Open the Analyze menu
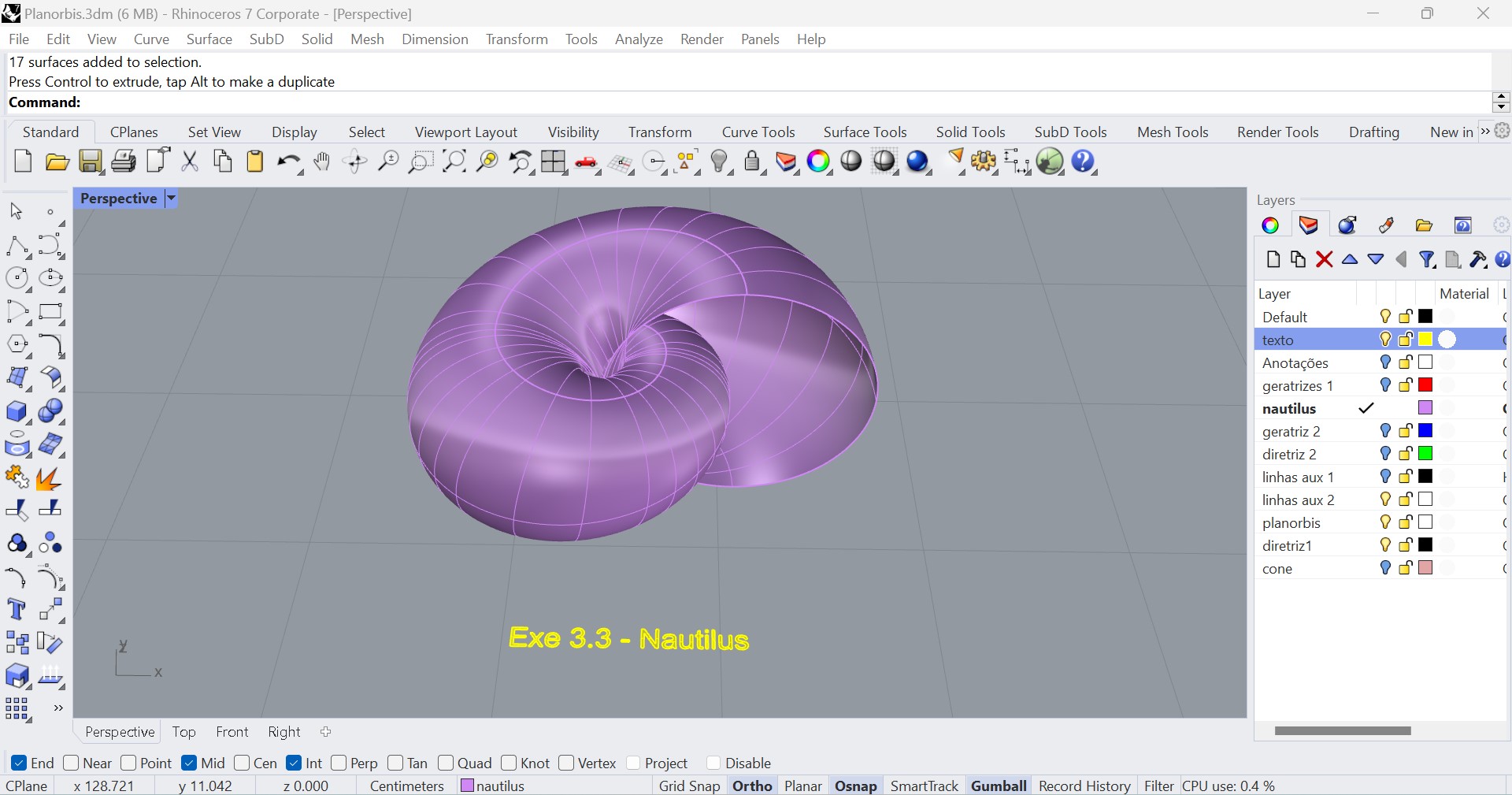Image resolution: width=1512 pixels, height=795 pixels. pos(639,39)
